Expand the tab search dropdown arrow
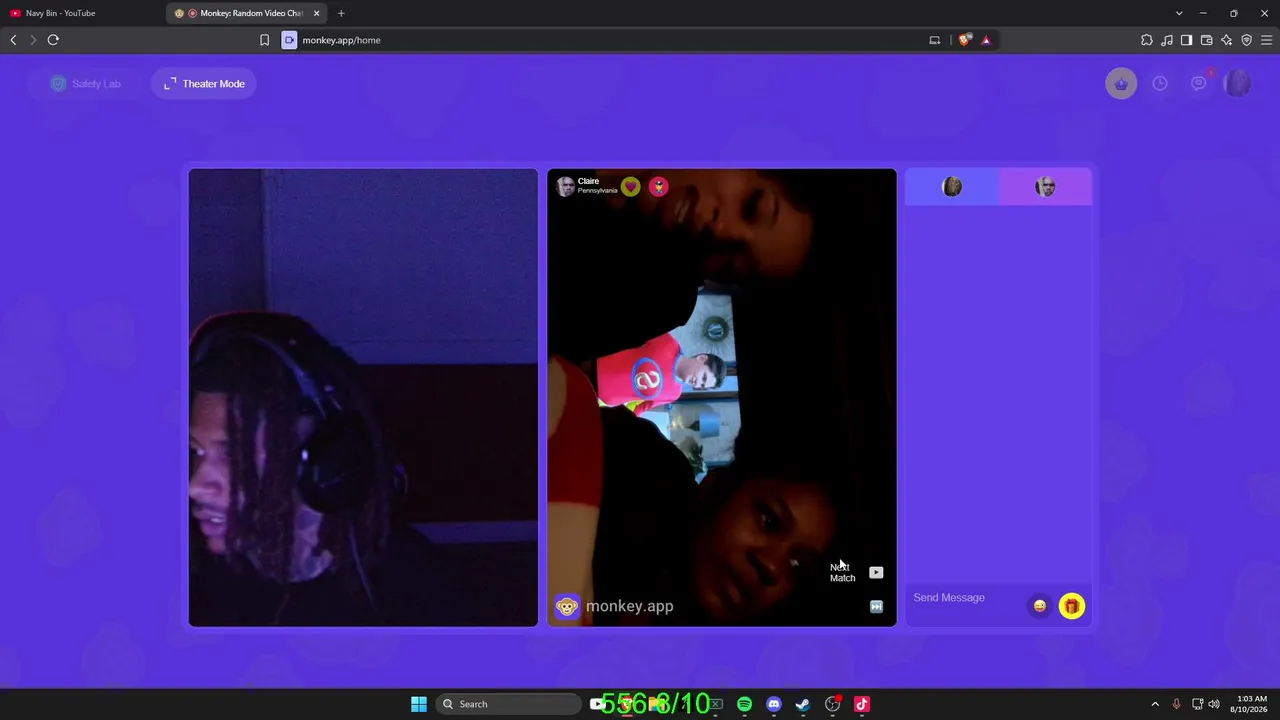The width and height of the screenshot is (1280, 720). (x=1179, y=13)
